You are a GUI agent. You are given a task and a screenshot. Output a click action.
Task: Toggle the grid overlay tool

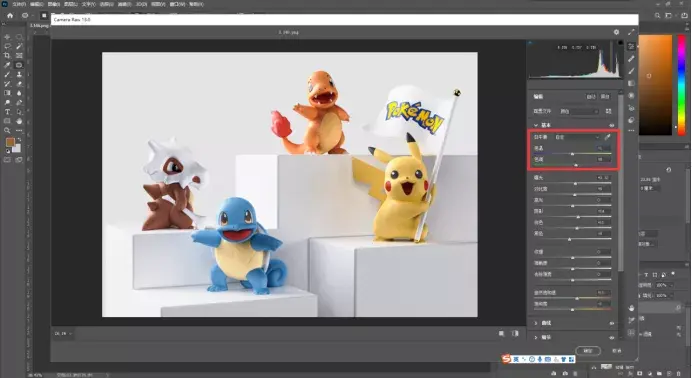click(632, 333)
